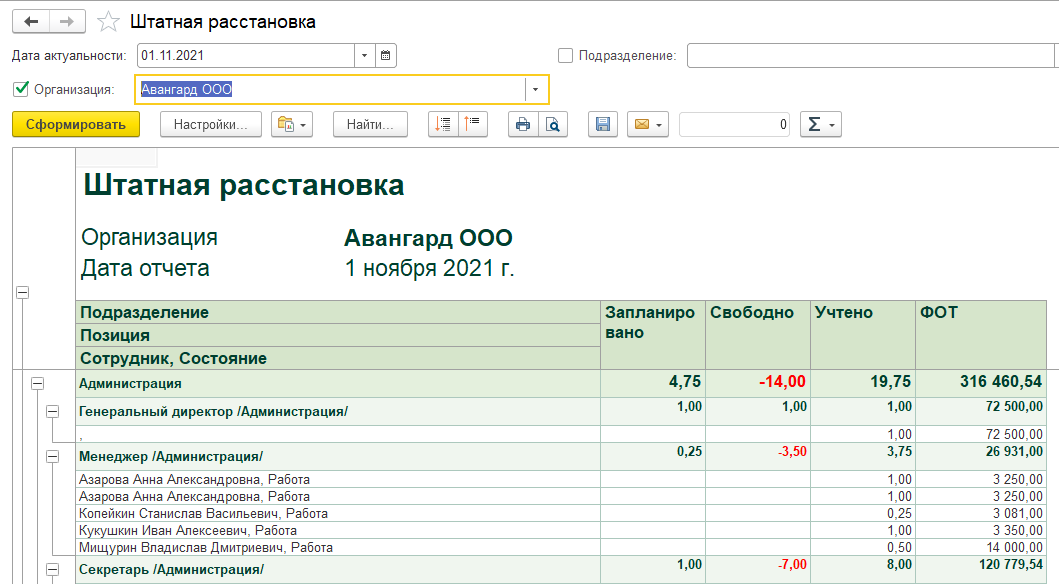Click the Сформировать button
The image size is (1059, 584).
point(76,125)
